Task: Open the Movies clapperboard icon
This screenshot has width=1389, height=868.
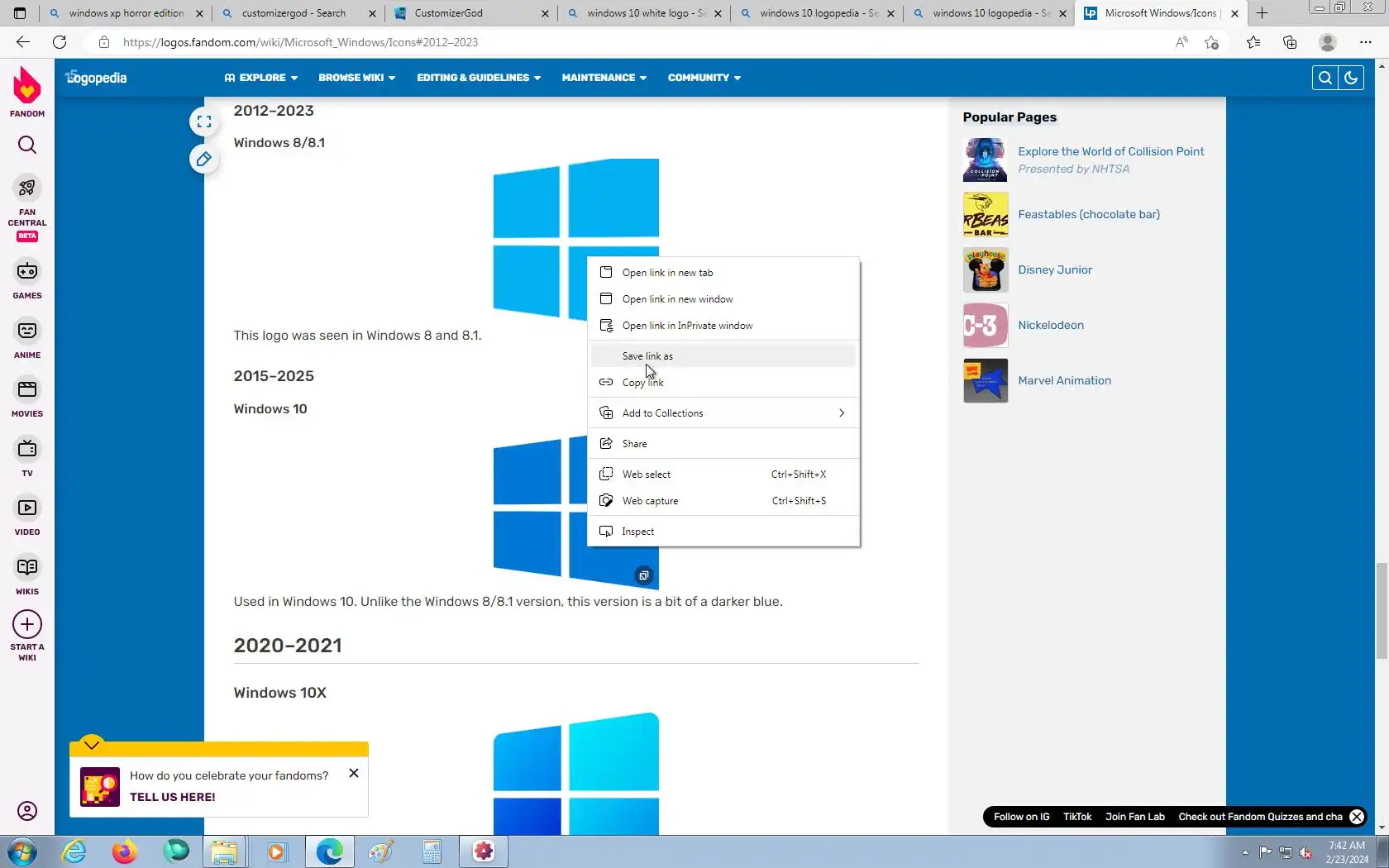Action: 27,389
